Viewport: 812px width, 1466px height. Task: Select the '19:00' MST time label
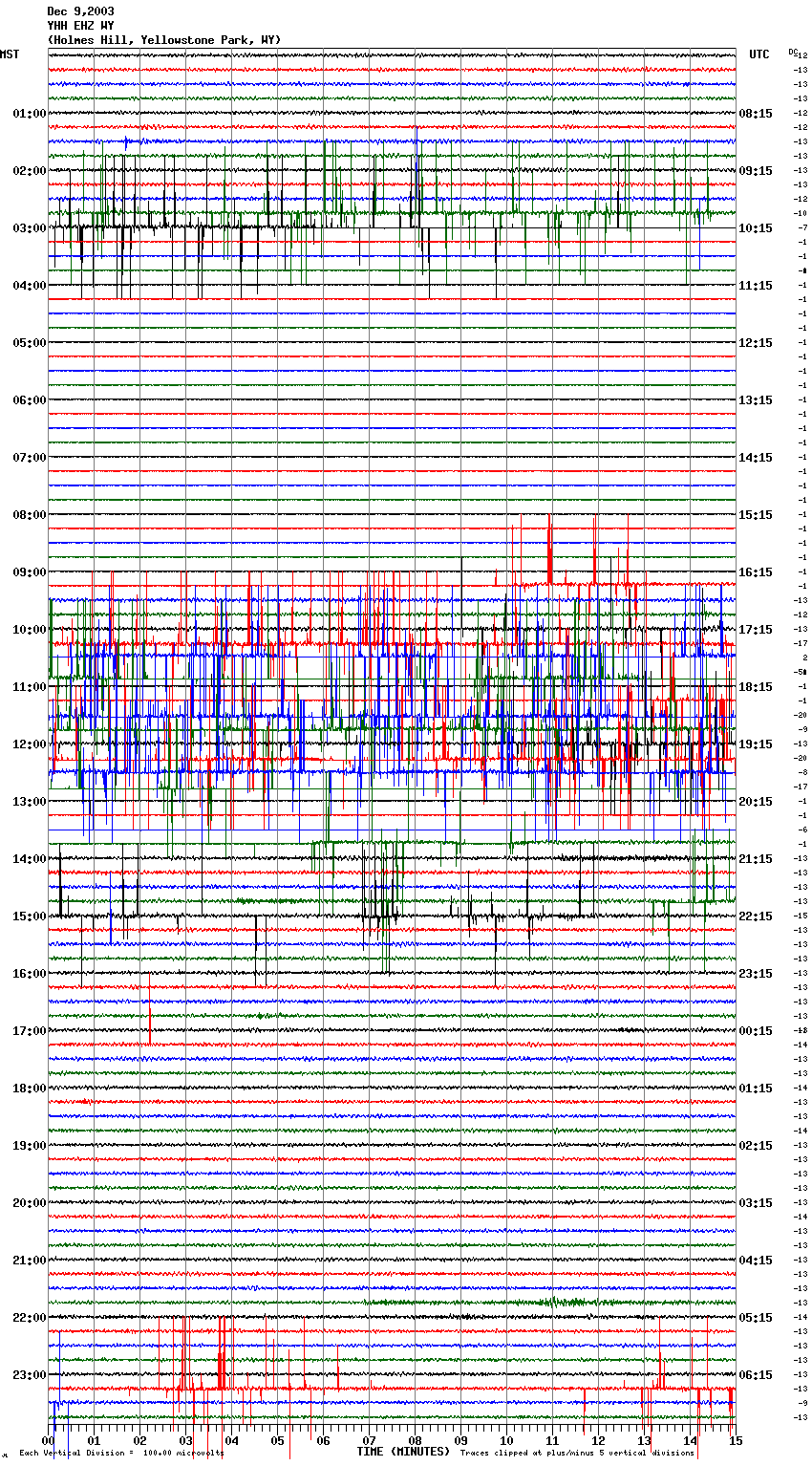30,1146
